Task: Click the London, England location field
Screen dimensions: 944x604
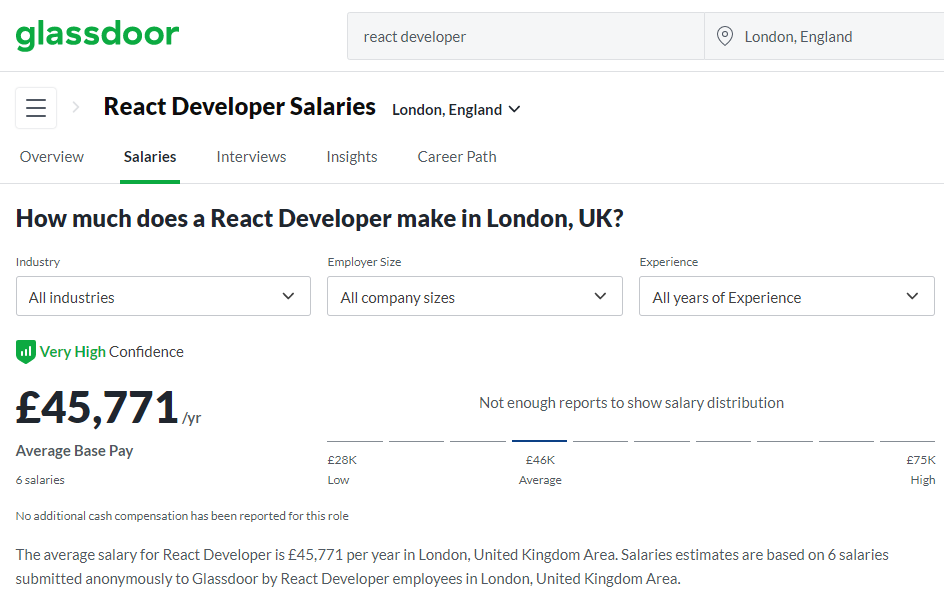Action: click(x=824, y=36)
